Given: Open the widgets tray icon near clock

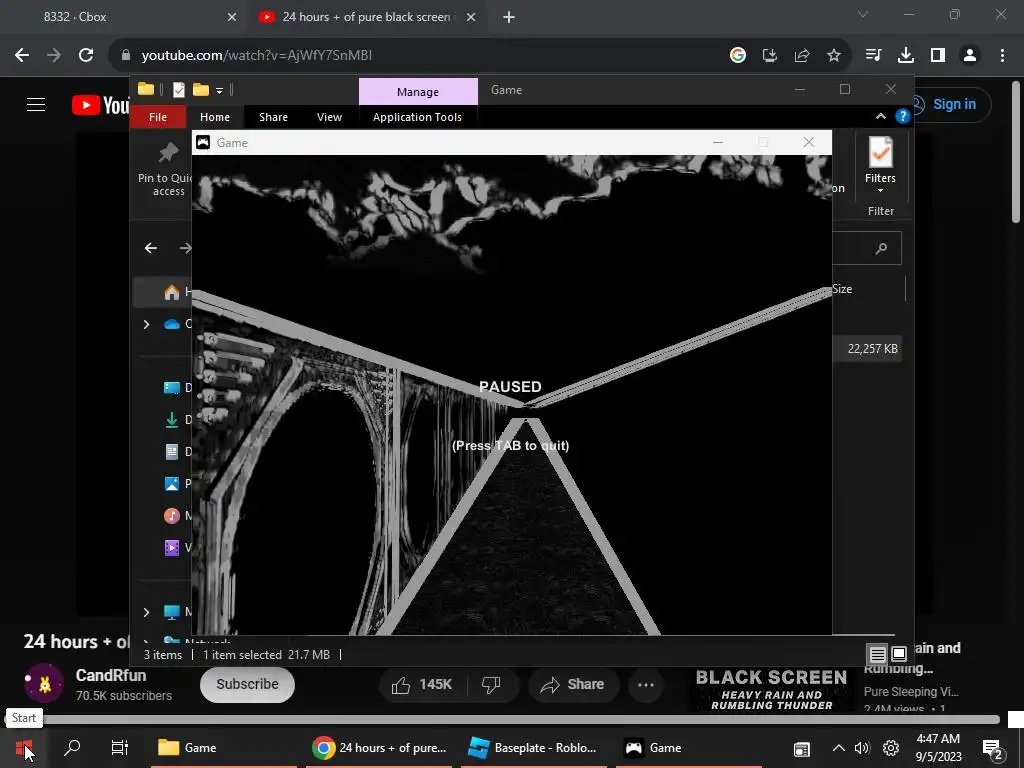Looking at the screenshot, I should point(801,748).
